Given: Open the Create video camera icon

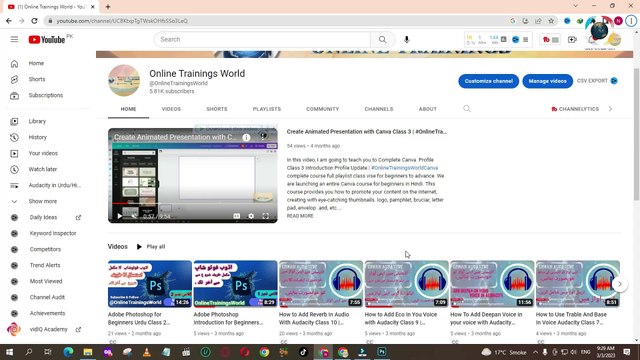Looking at the screenshot, I should click(572, 40).
